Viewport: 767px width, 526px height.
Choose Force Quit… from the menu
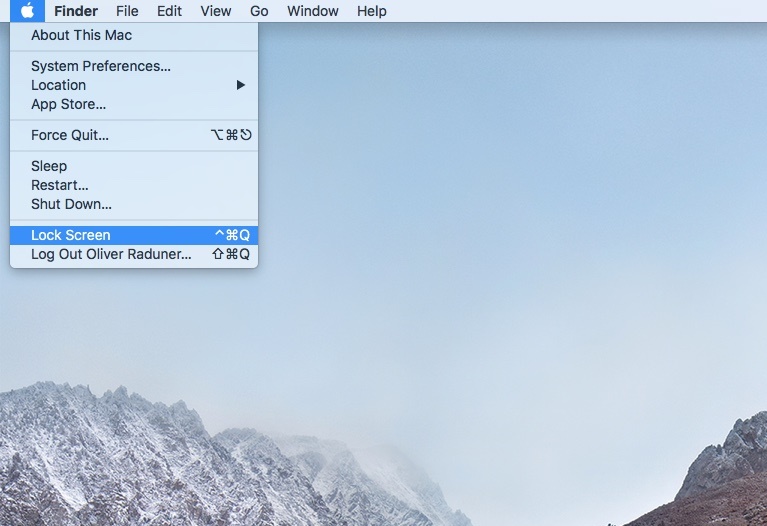[x=134, y=135]
